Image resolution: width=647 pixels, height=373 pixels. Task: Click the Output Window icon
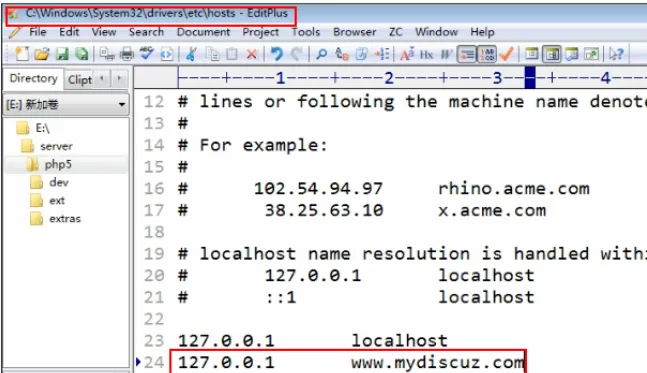click(x=571, y=54)
